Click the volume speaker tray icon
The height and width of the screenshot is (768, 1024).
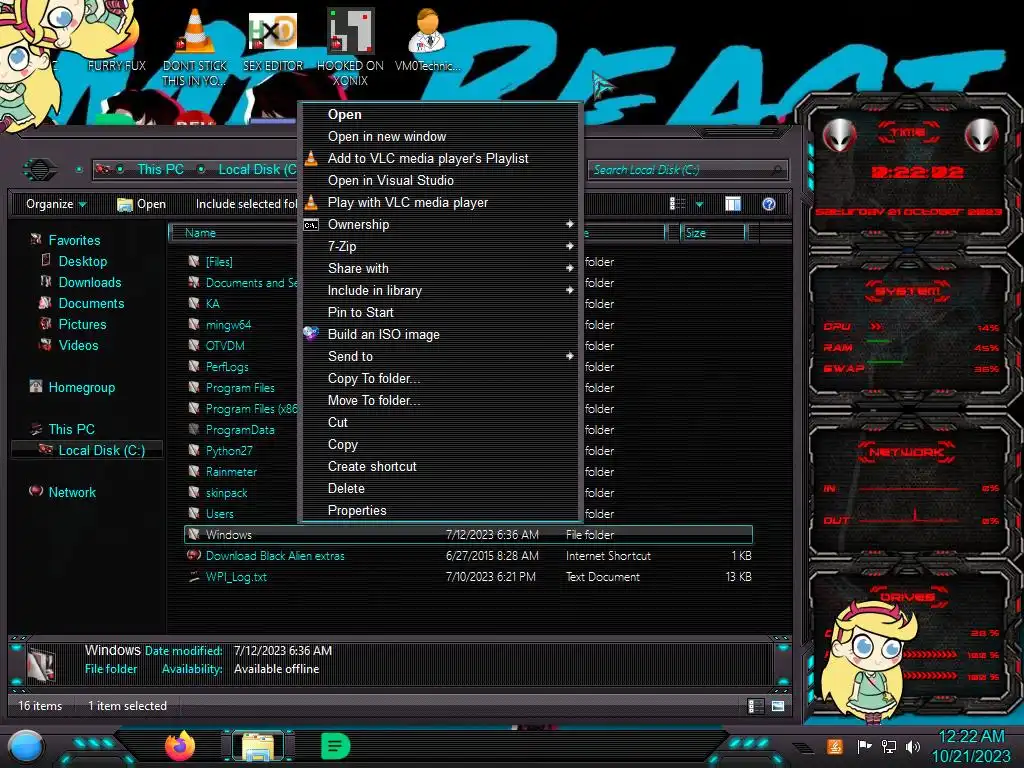[x=913, y=746]
